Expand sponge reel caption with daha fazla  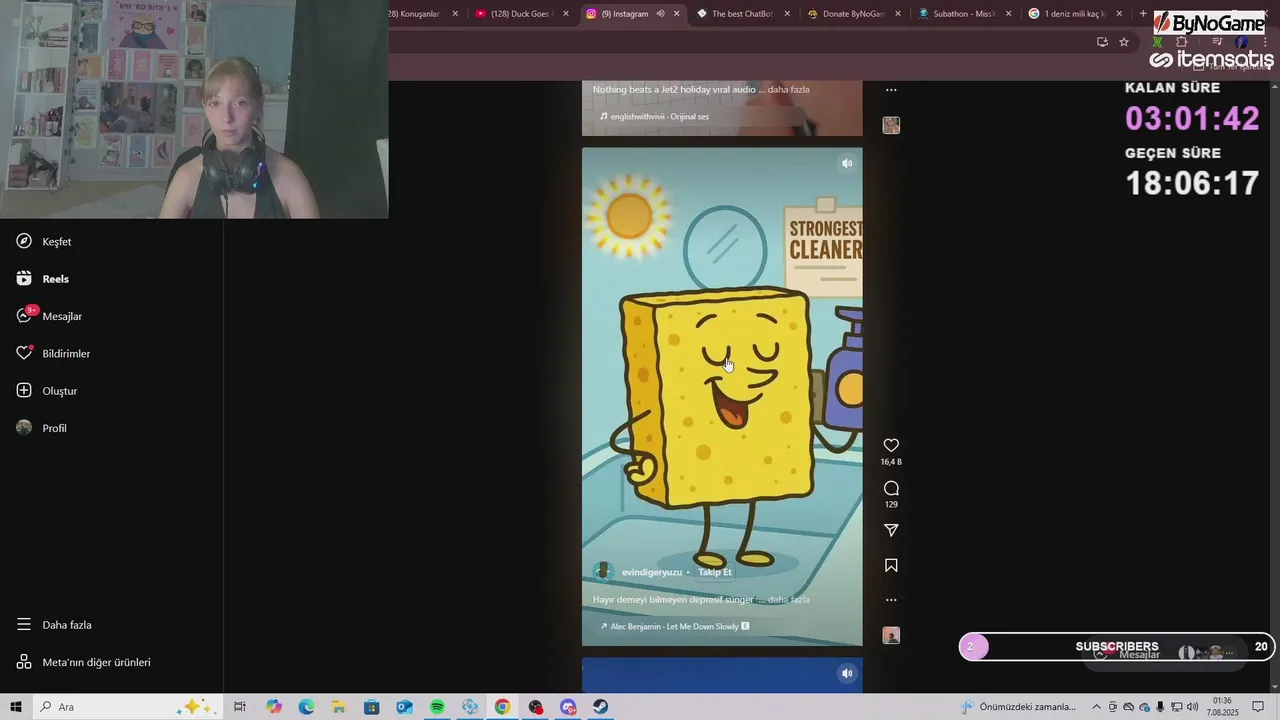(x=787, y=600)
